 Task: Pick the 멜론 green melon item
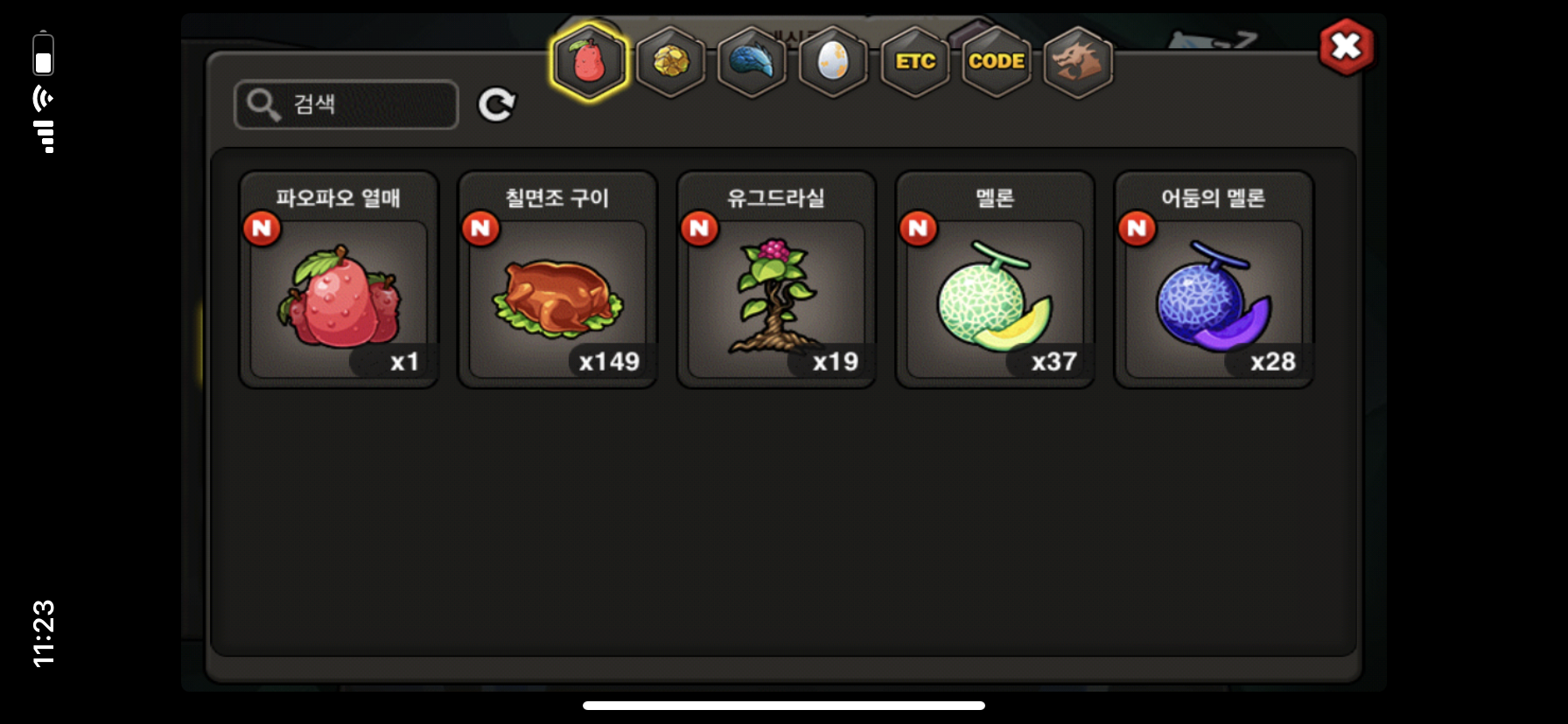tap(995, 280)
